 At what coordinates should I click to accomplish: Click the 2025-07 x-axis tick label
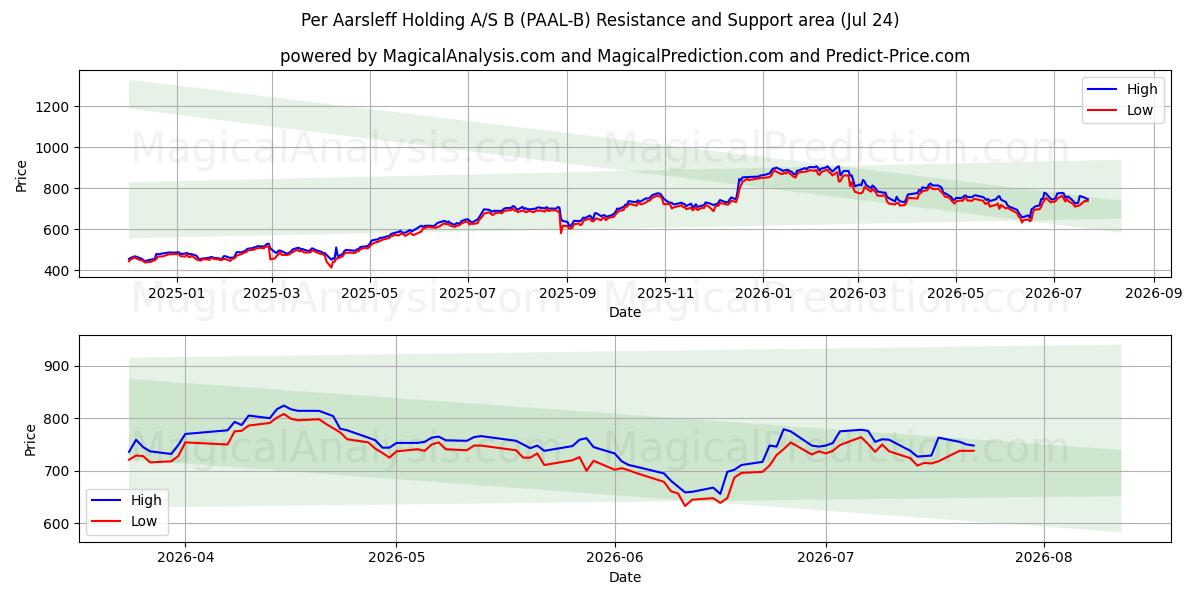pyautogui.click(x=467, y=293)
